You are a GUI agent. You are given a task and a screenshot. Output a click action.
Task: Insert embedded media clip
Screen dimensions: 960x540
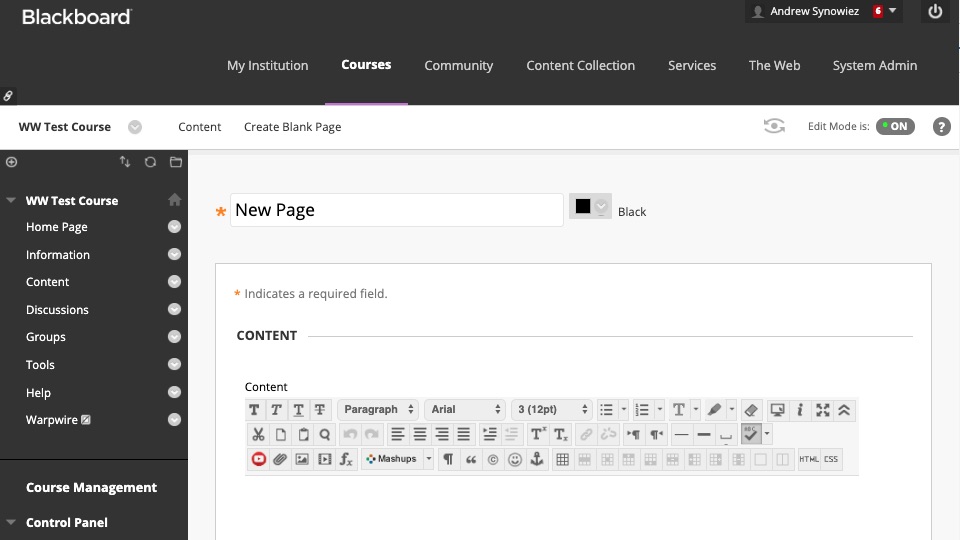(324, 459)
